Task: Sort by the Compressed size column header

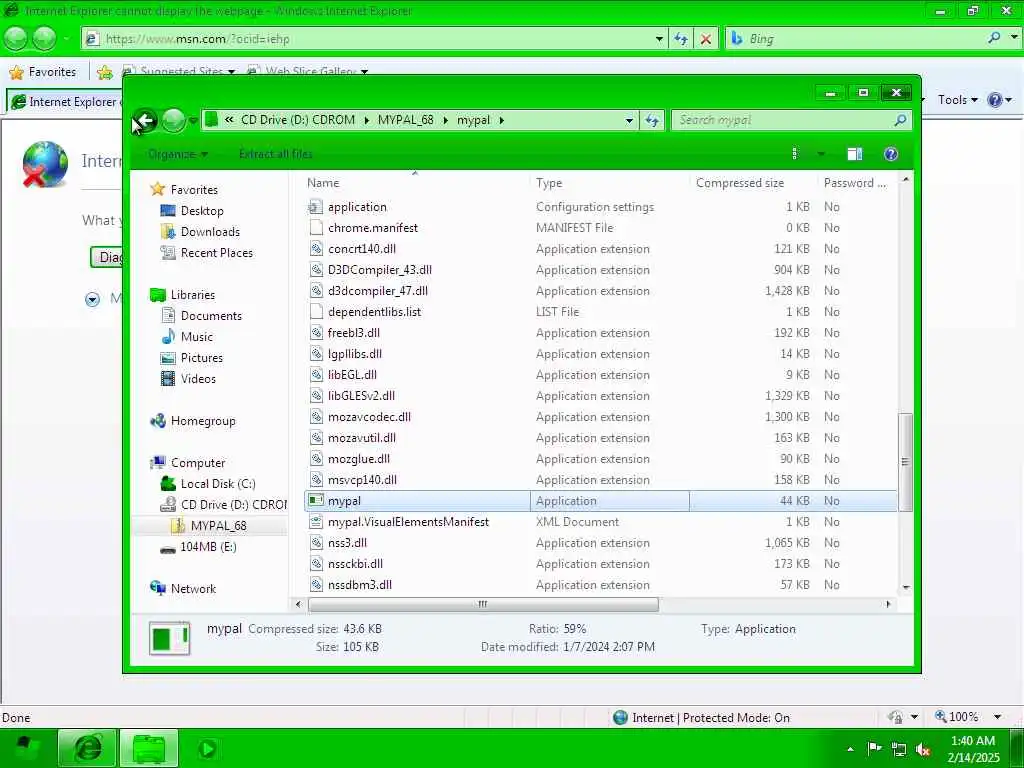Action: click(x=740, y=183)
